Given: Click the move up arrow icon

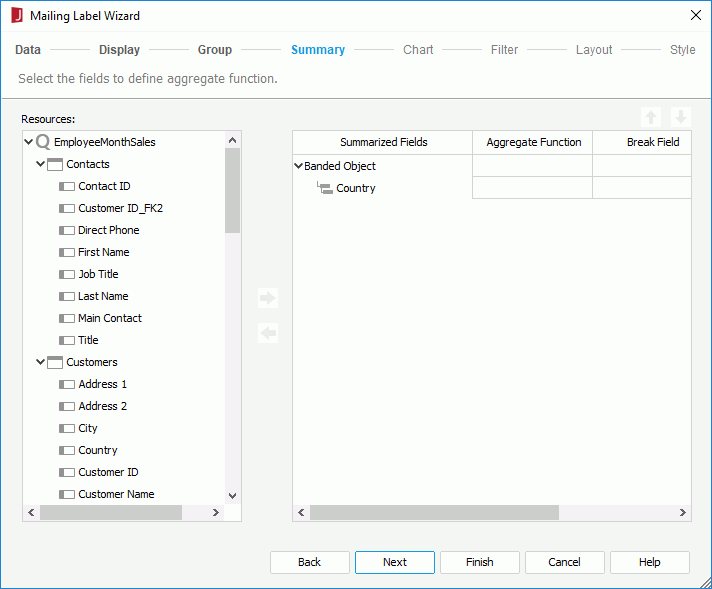Looking at the screenshot, I should tap(651, 117).
